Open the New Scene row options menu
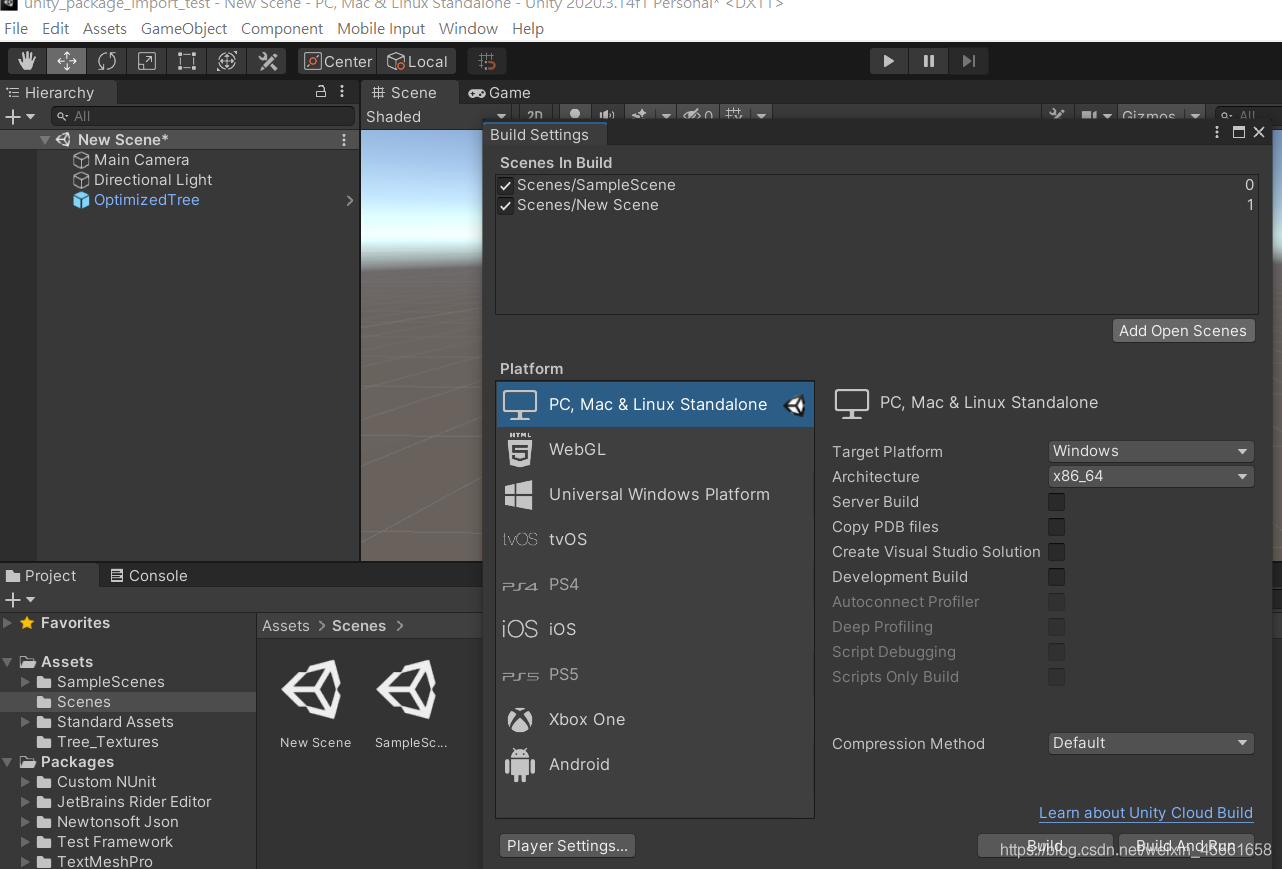Image resolution: width=1282 pixels, height=869 pixels. click(344, 140)
